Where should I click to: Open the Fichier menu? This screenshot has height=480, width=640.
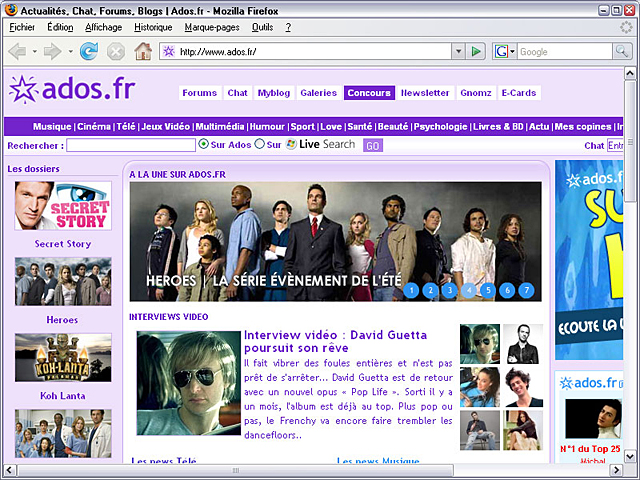tap(22, 27)
